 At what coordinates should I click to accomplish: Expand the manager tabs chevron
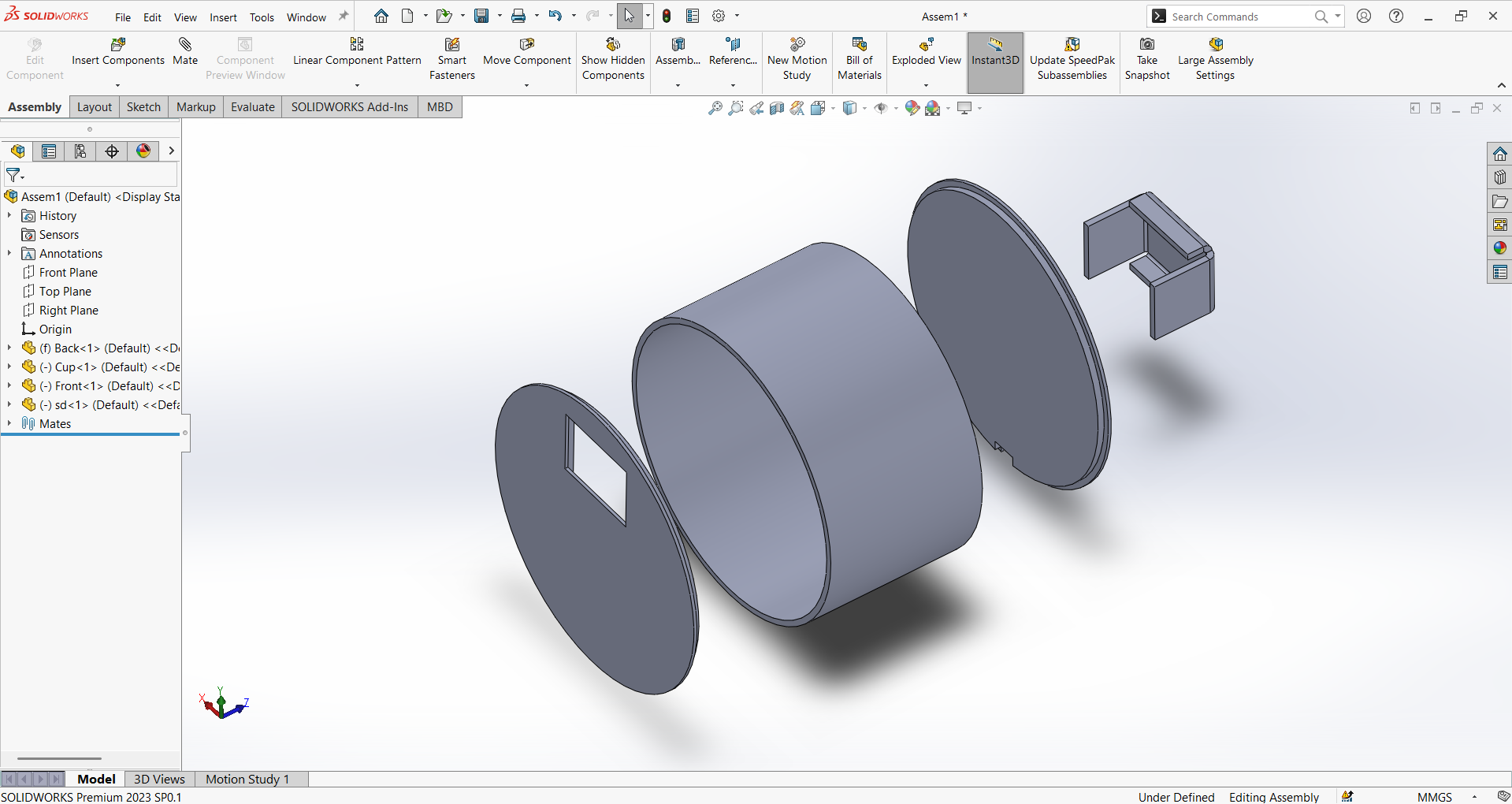[171, 151]
